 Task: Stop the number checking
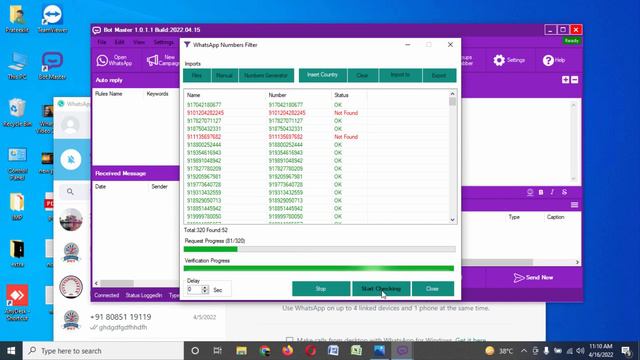click(x=321, y=289)
